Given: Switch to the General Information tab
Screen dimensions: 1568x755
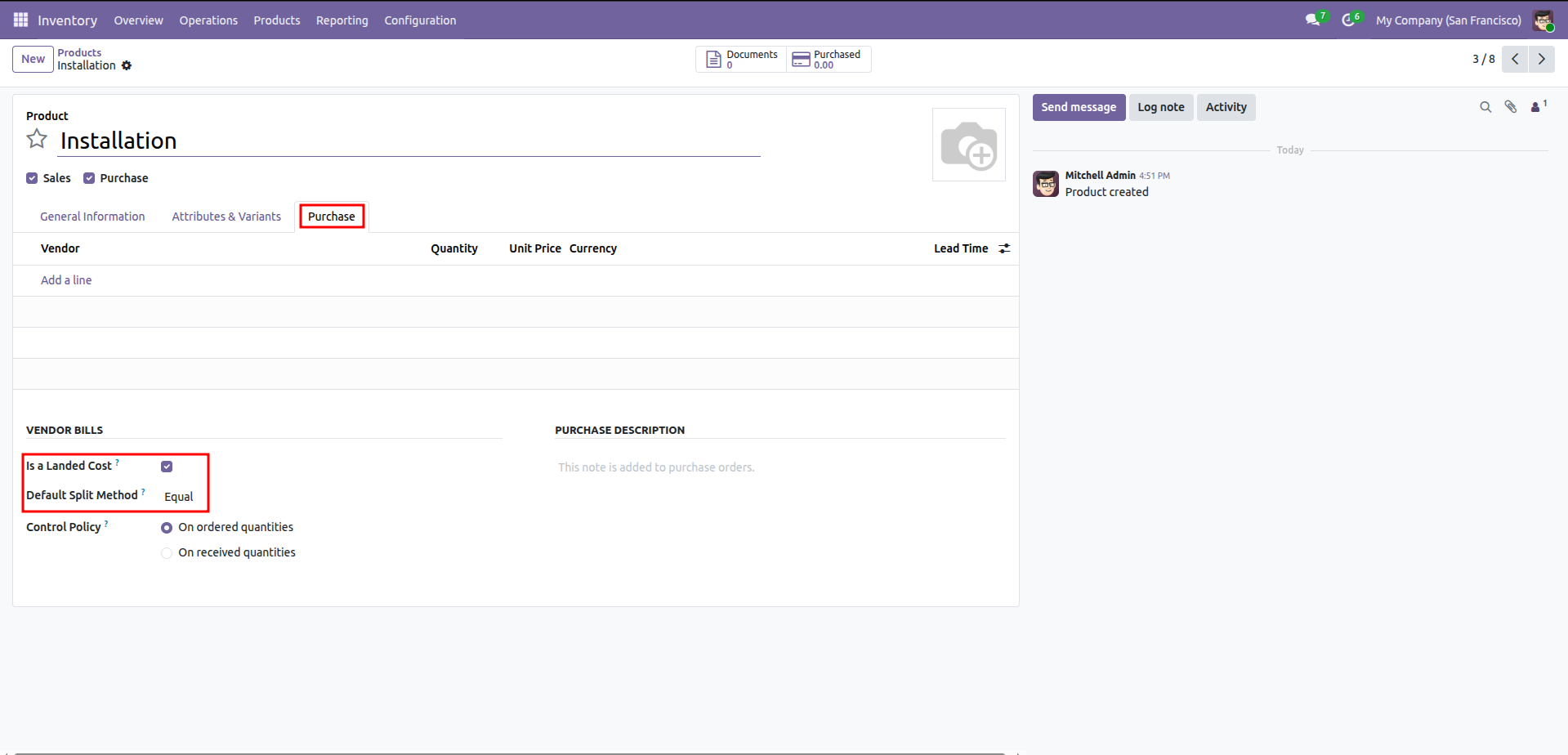Looking at the screenshot, I should click(92, 217).
